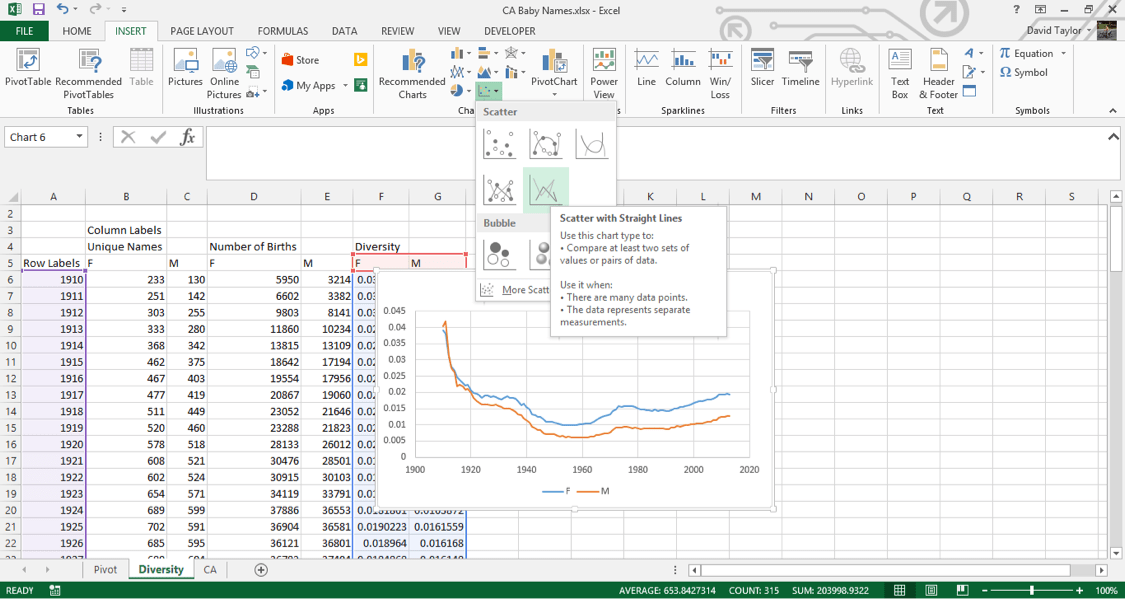Click the Insert Function fx button
1125x599 pixels.
[187, 137]
